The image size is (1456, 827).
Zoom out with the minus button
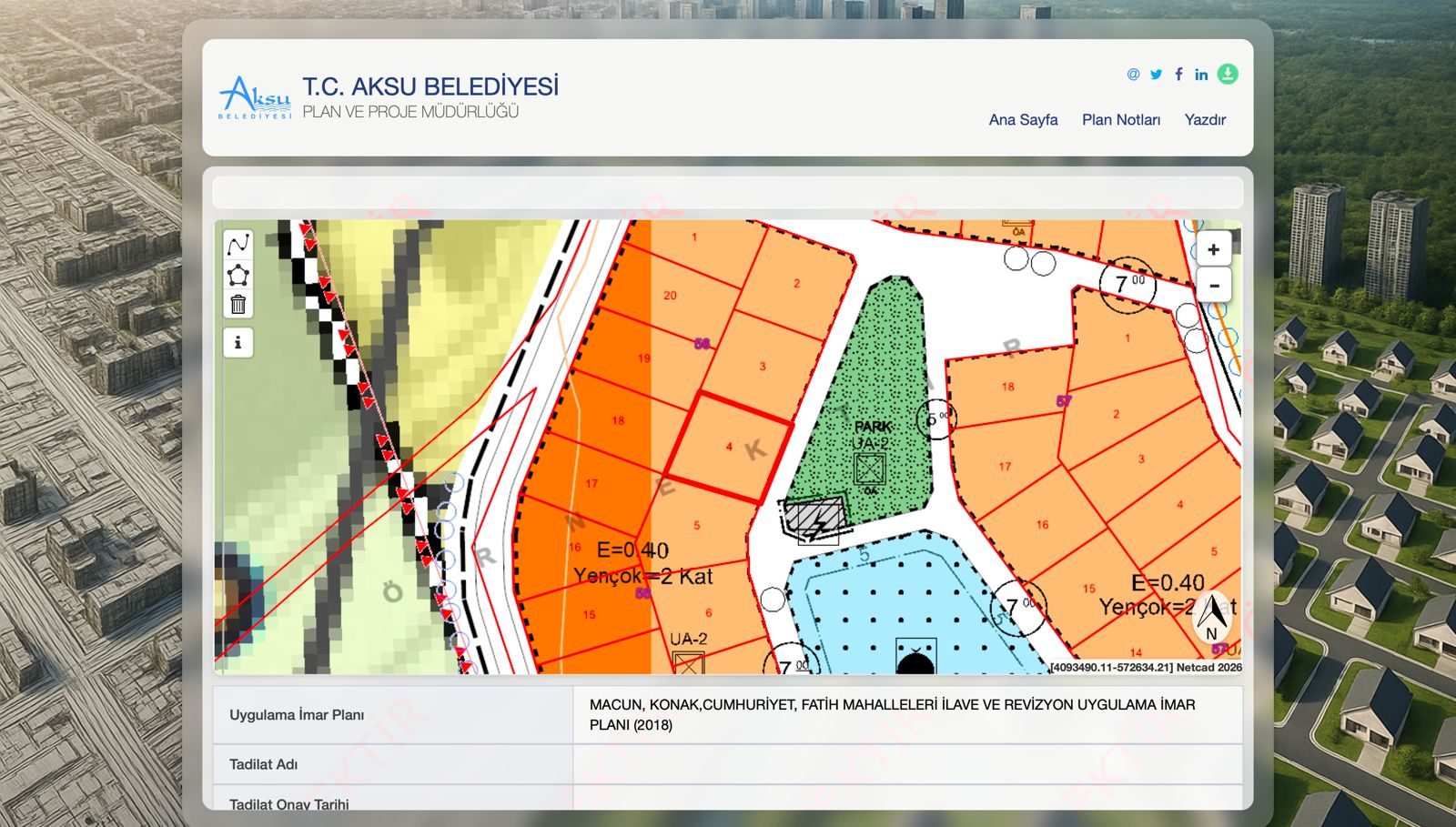tap(1214, 285)
